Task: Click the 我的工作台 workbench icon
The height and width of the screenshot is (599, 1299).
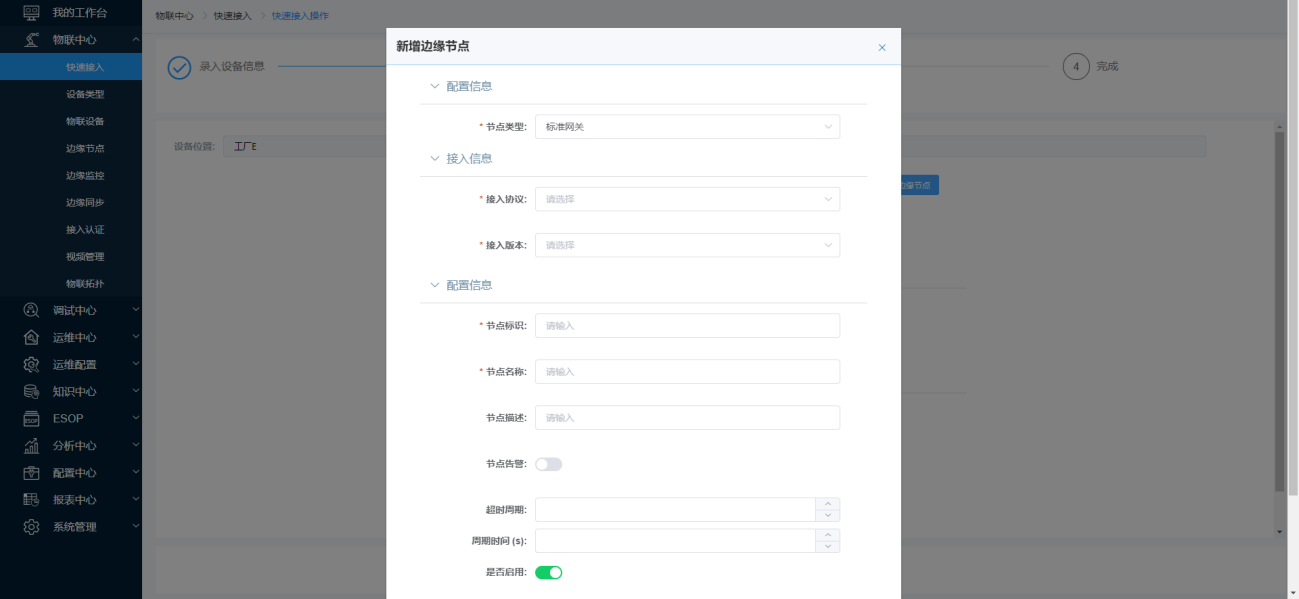Action: click(x=31, y=13)
